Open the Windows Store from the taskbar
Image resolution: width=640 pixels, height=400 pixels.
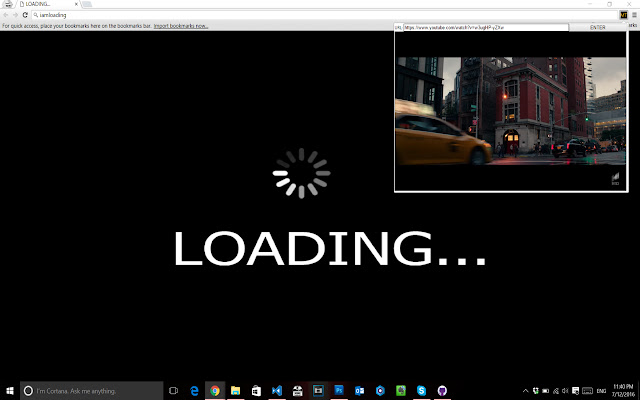pos(256,391)
